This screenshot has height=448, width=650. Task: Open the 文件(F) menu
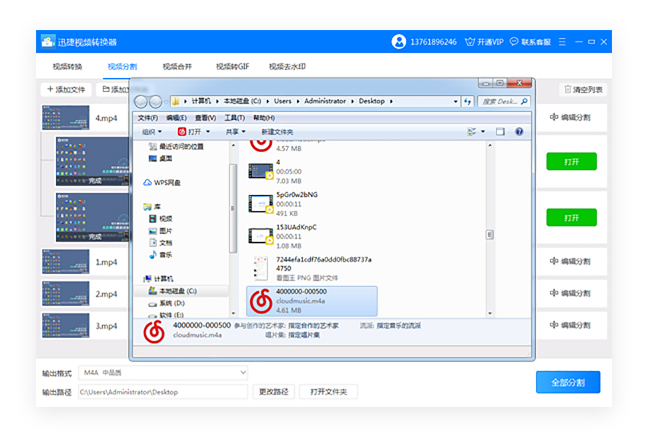pyautogui.click(x=148, y=118)
